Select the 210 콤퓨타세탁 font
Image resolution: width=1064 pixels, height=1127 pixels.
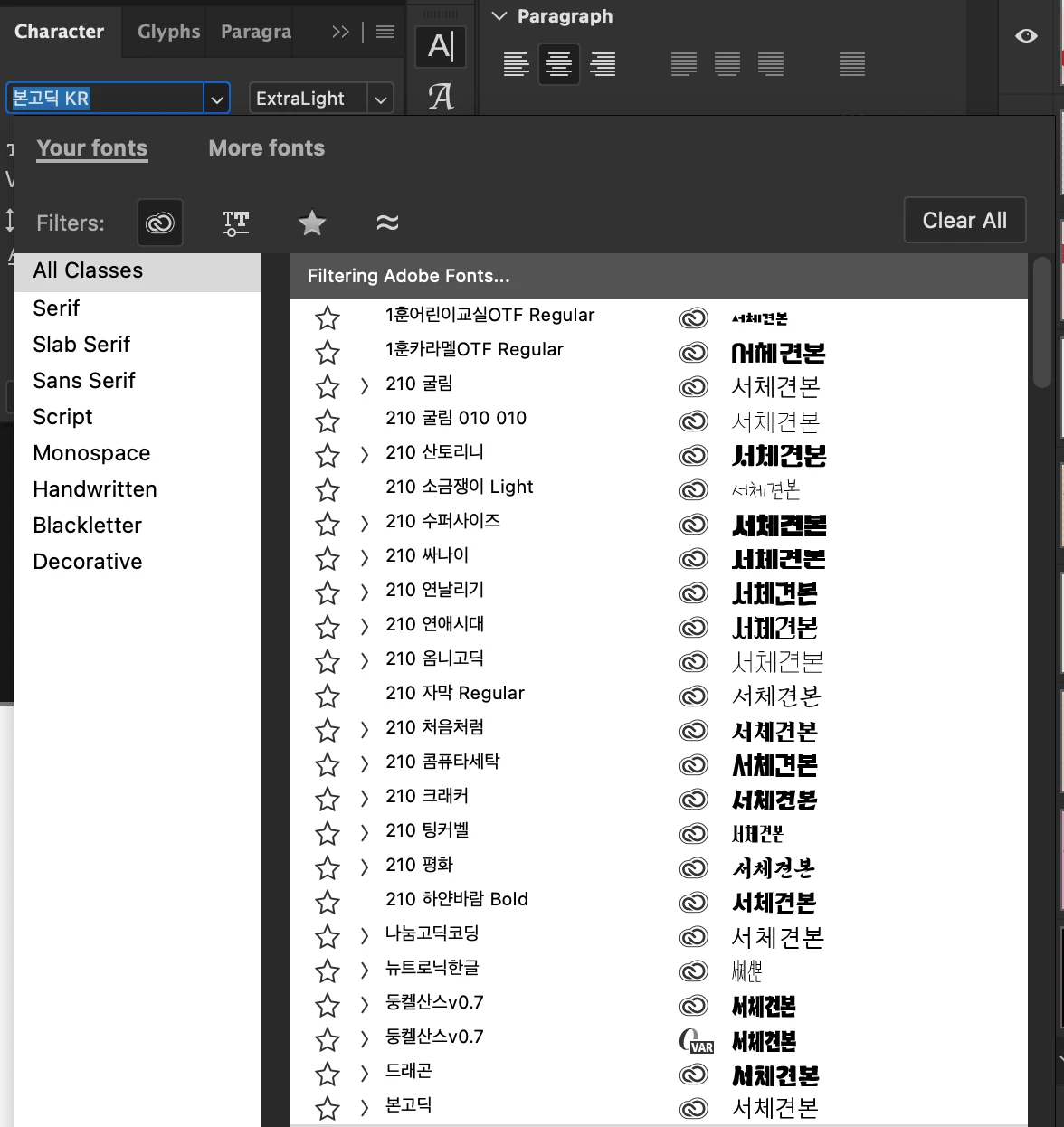coord(442,762)
